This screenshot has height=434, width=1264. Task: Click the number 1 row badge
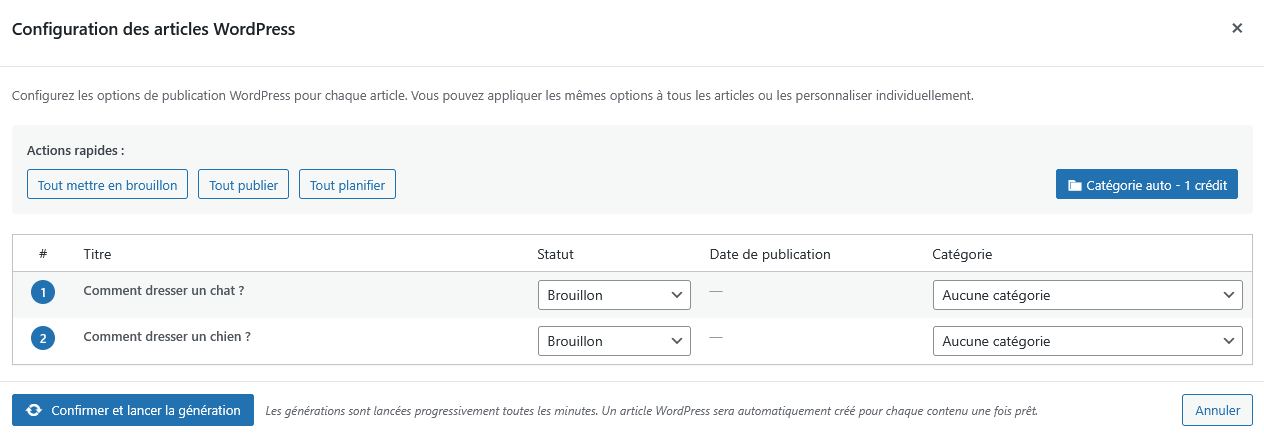pyautogui.click(x=43, y=293)
